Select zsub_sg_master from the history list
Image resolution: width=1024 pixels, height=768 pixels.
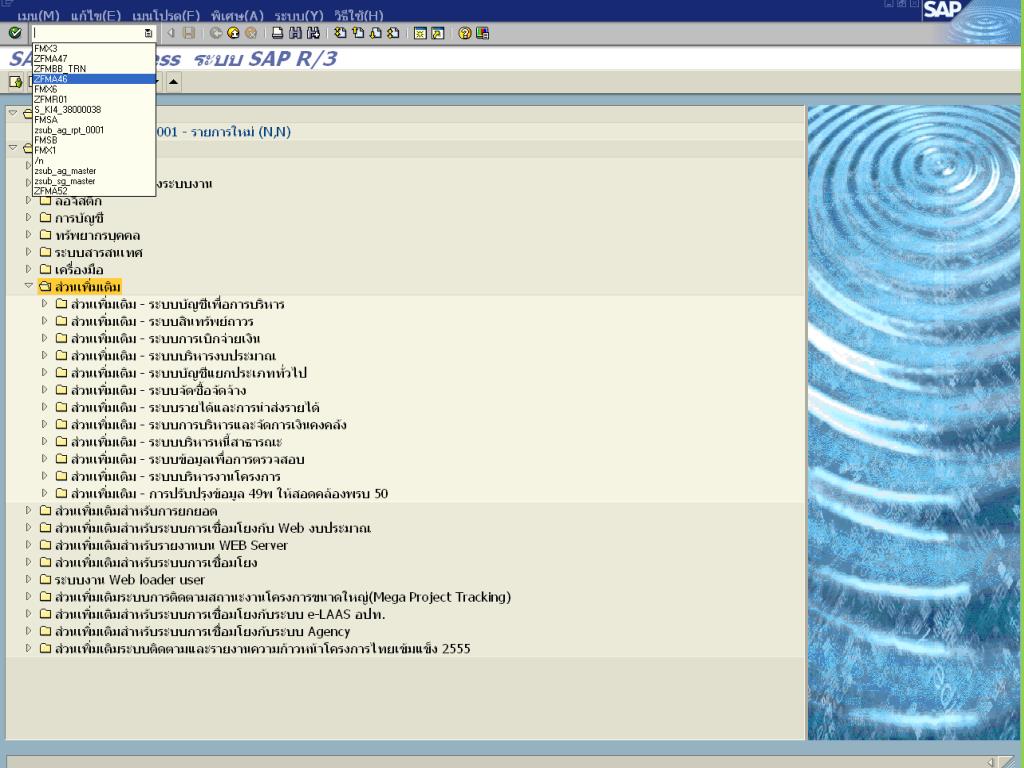[x=94, y=181]
